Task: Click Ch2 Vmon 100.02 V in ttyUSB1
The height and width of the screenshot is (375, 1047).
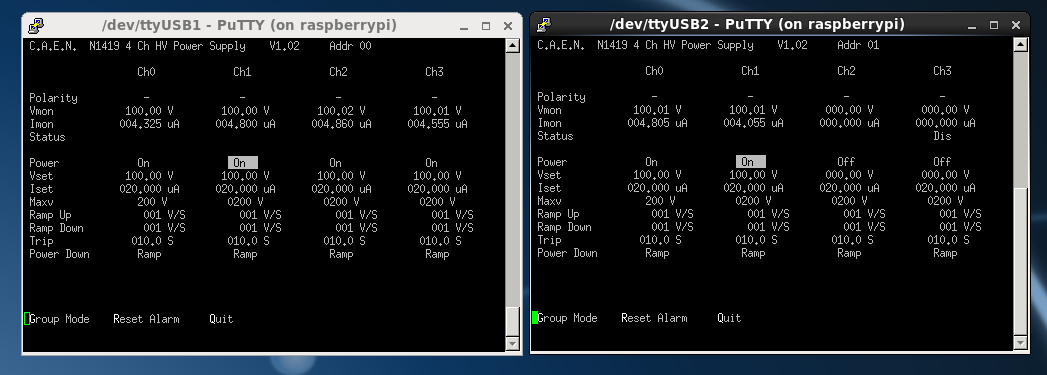Action: pyautogui.click(x=341, y=111)
